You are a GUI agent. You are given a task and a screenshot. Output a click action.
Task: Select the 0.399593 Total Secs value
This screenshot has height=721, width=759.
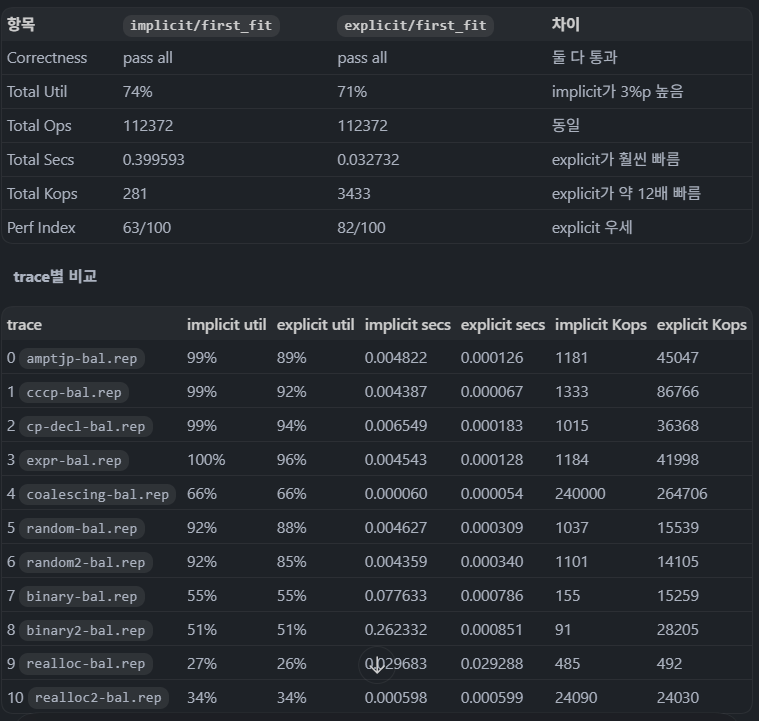(153, 160)
